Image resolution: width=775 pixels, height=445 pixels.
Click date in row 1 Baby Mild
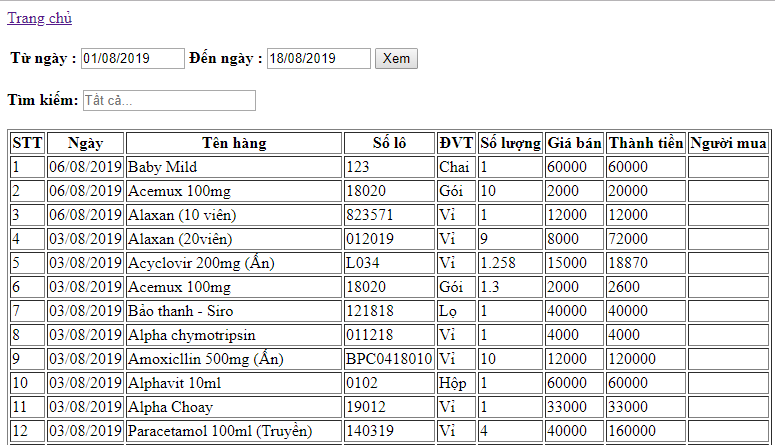coord(86,167)
